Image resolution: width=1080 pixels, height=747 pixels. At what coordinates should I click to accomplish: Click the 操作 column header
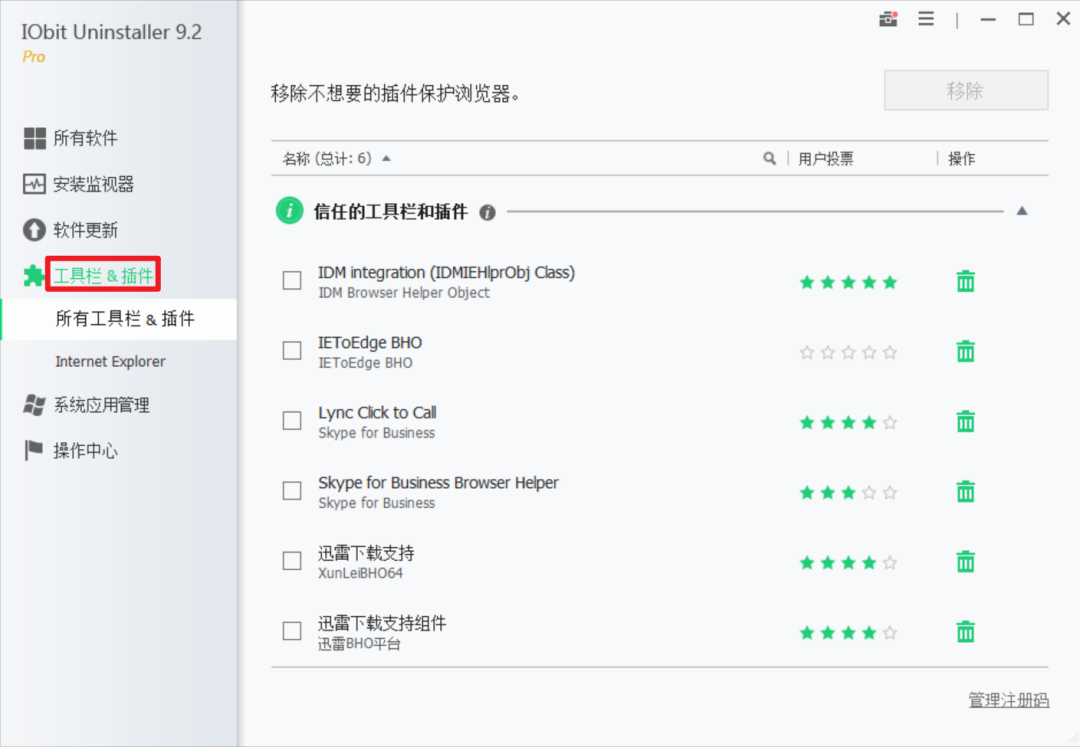pyautogui.click(x=962, y=159)
